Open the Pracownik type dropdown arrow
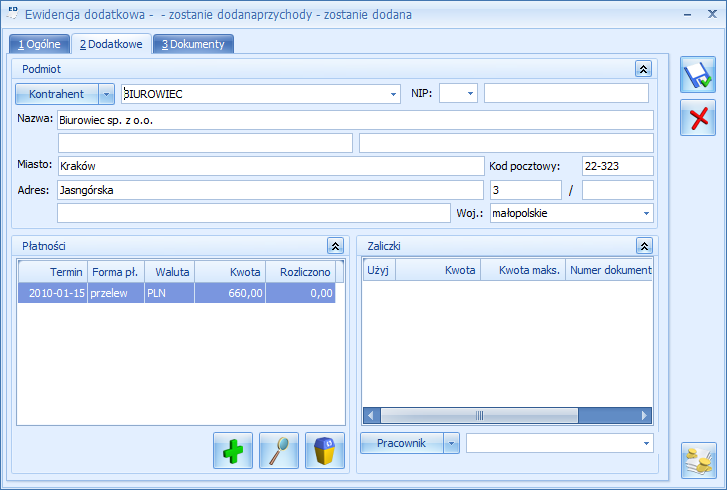The height and width of the screenshot is (490, 727). (451, 443)
